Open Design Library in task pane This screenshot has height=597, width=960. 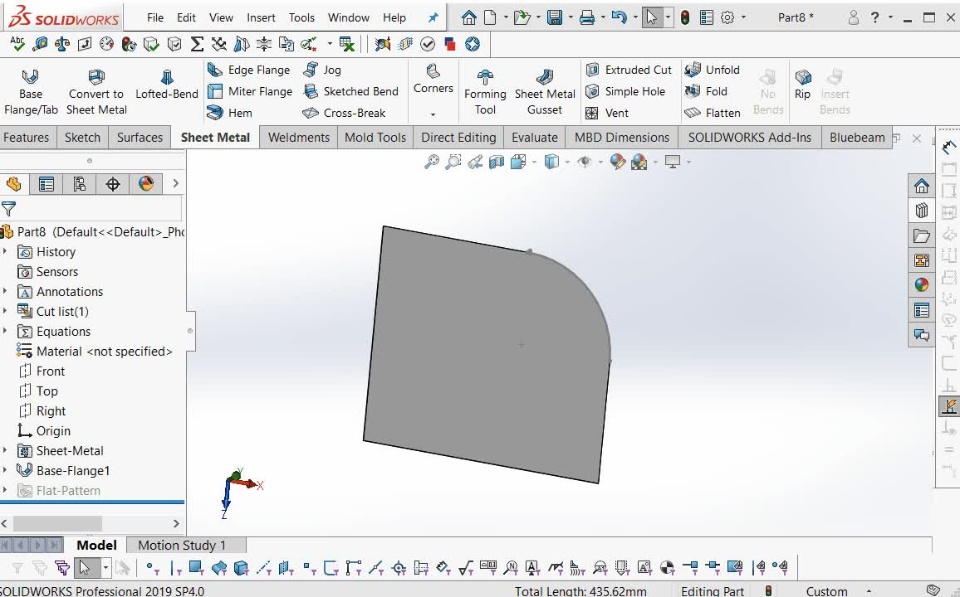click(x=921, y=211)
